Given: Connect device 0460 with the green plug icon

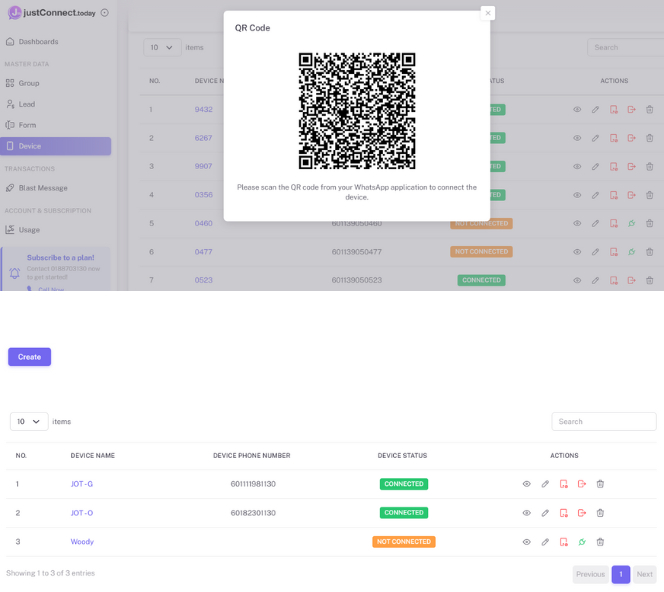Looking at the screenshot, I should click(x=631, y=223).
